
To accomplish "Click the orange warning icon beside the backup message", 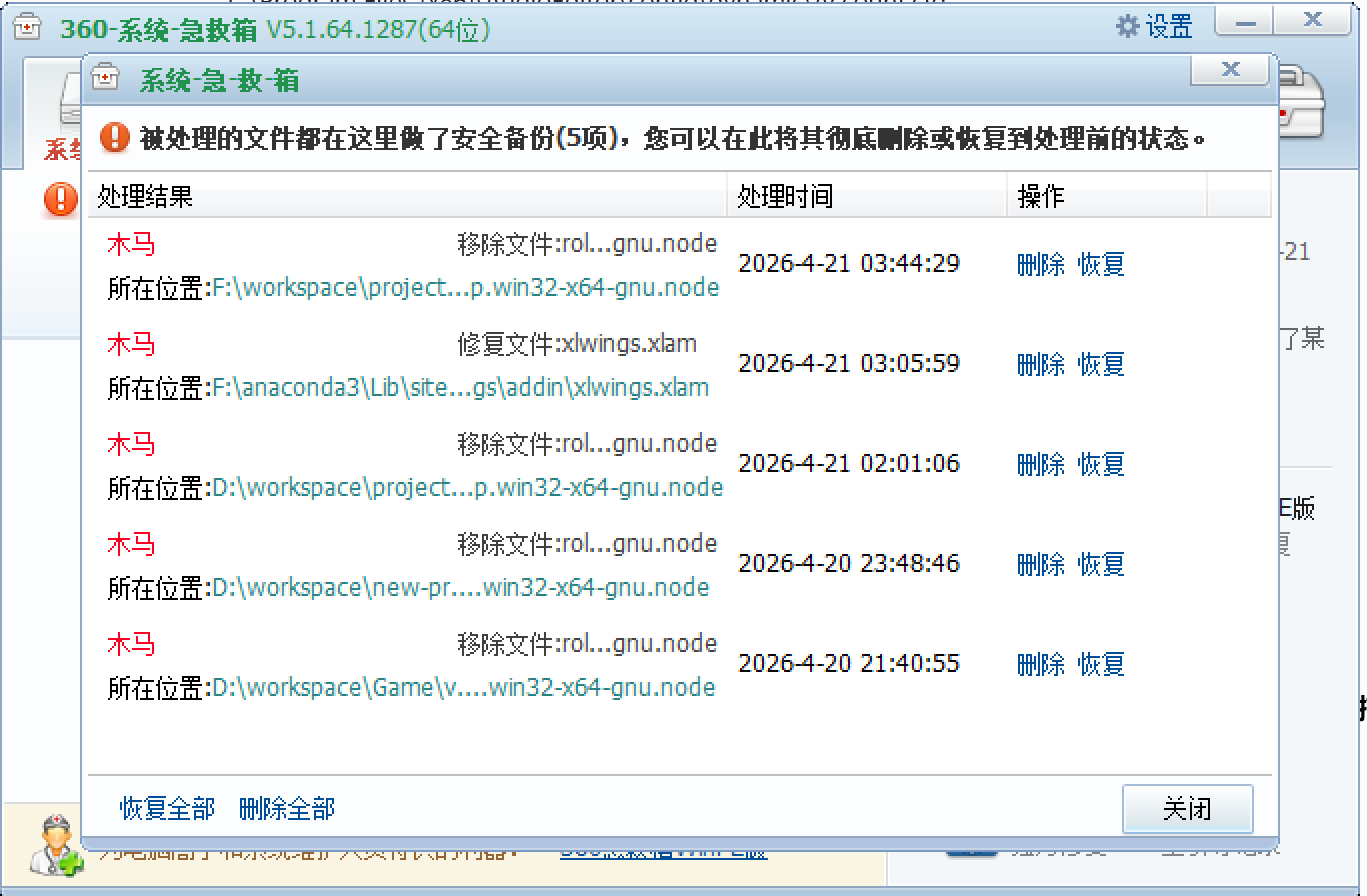I will (x=115, y=137).
